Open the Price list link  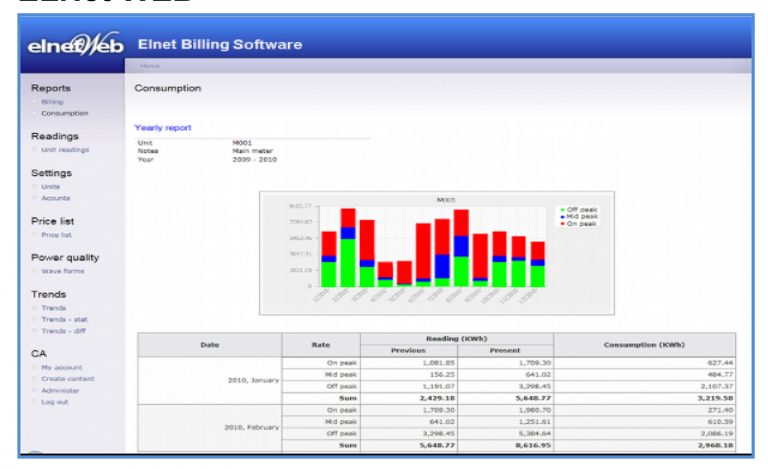56,235
